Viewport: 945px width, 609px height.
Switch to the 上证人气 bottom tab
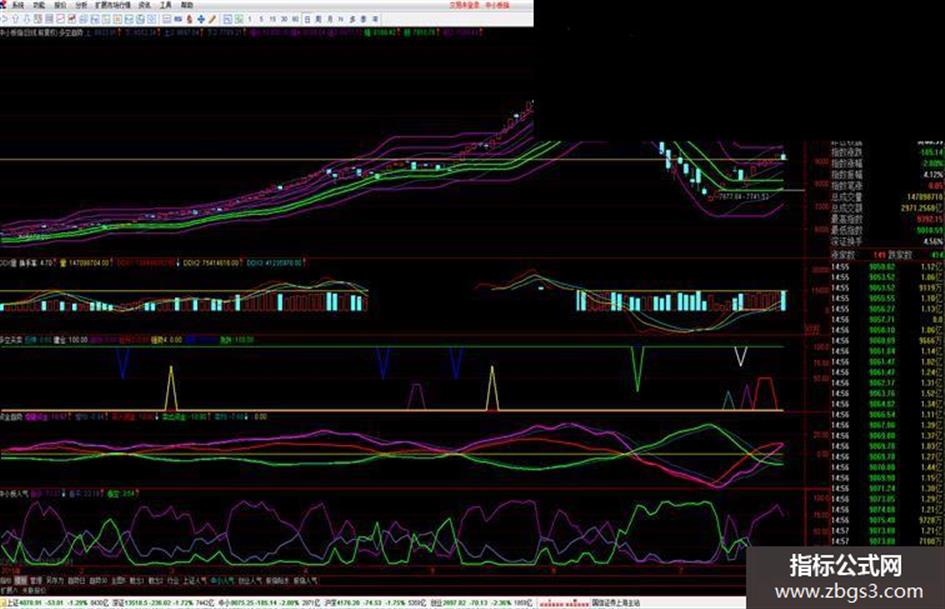coord(195,581)
